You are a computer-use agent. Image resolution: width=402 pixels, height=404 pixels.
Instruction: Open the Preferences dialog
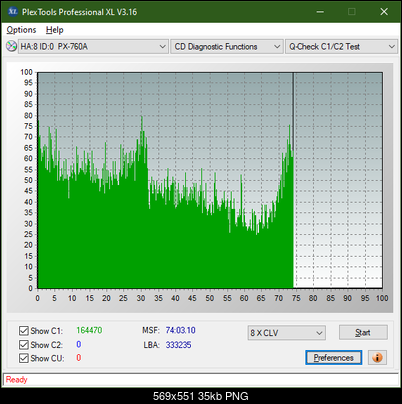pyautogui.click(x=333, y=358)
